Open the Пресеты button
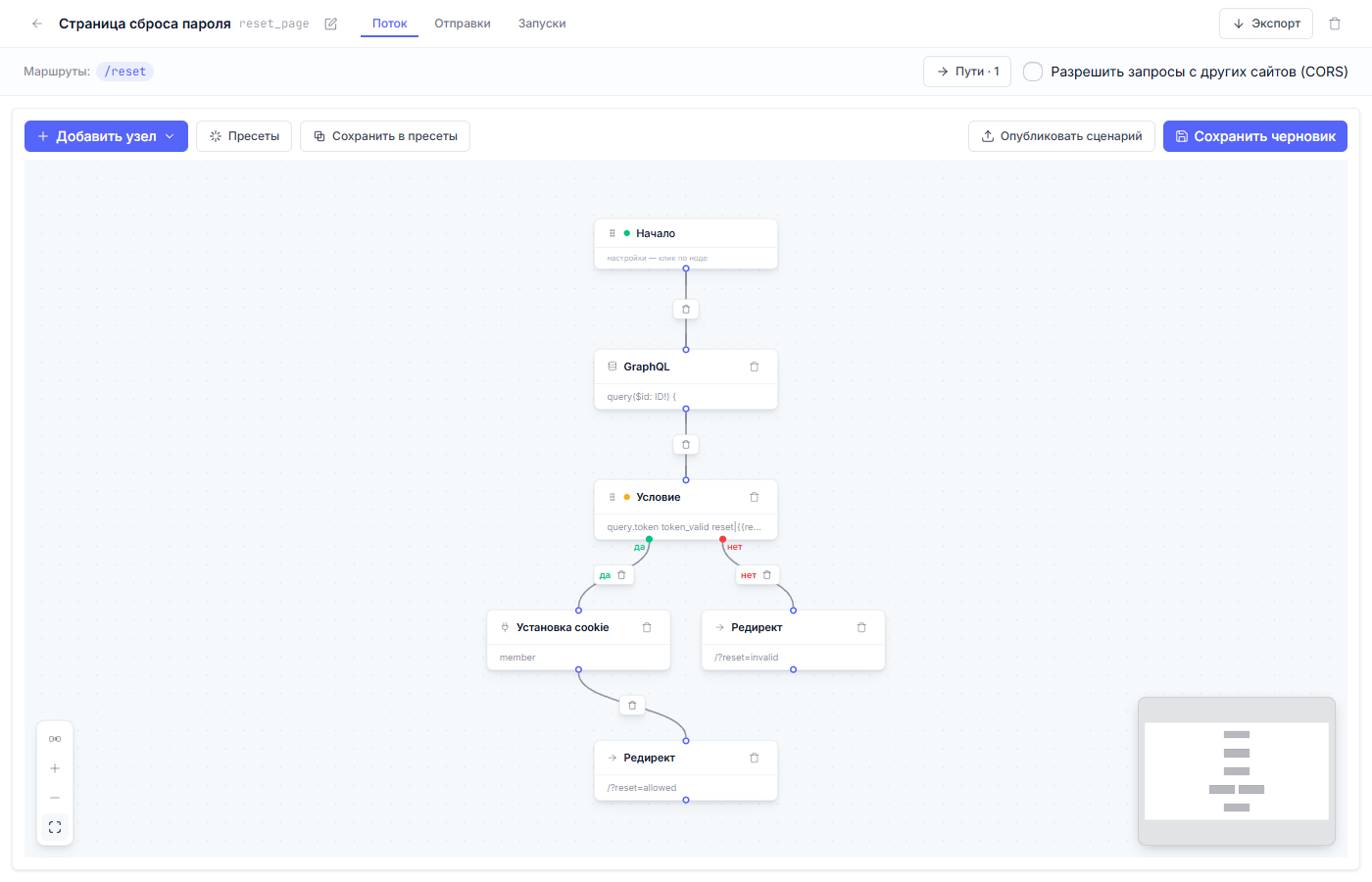Screen dimensions: 1372x882 (244, 136)
